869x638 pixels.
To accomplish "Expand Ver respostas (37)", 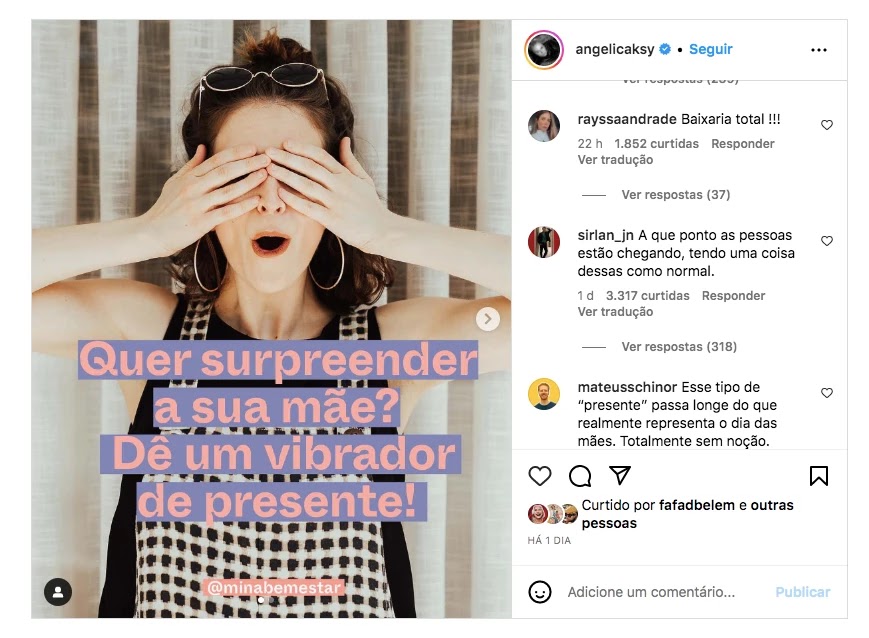I will (x=676, y=195).
